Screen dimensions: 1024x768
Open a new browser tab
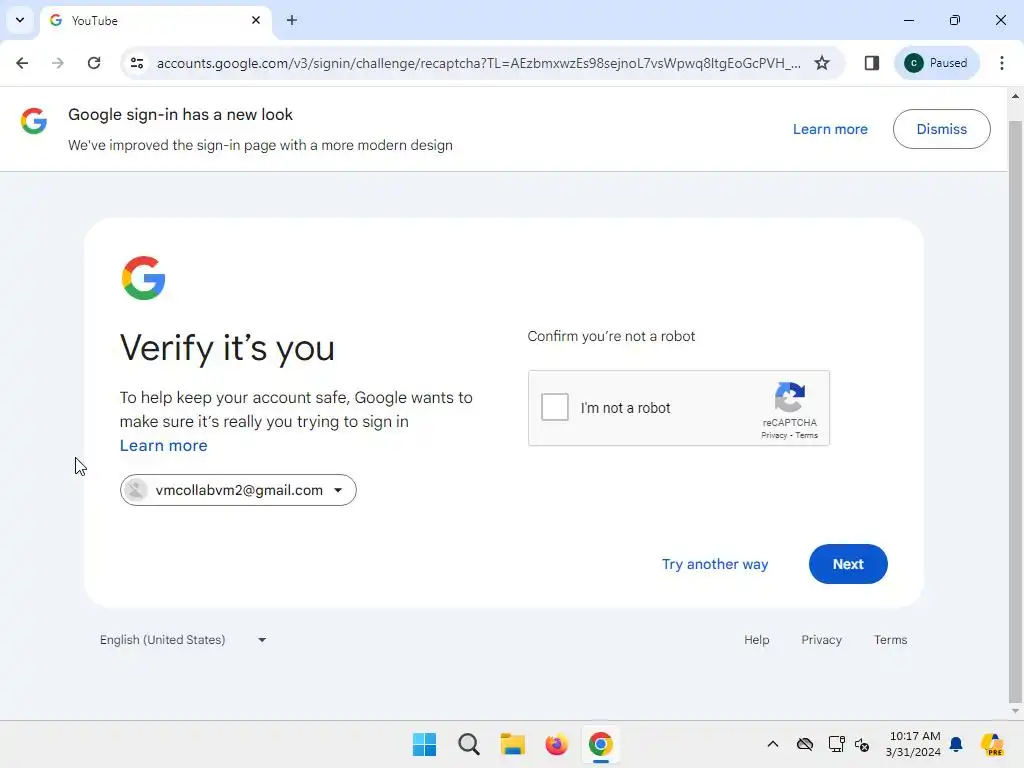pyautogui.click(x=292, y=20)
